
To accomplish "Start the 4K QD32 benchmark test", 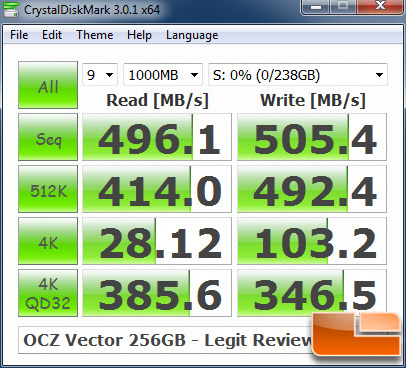I will pyautogui.click(x=48, y=293).
